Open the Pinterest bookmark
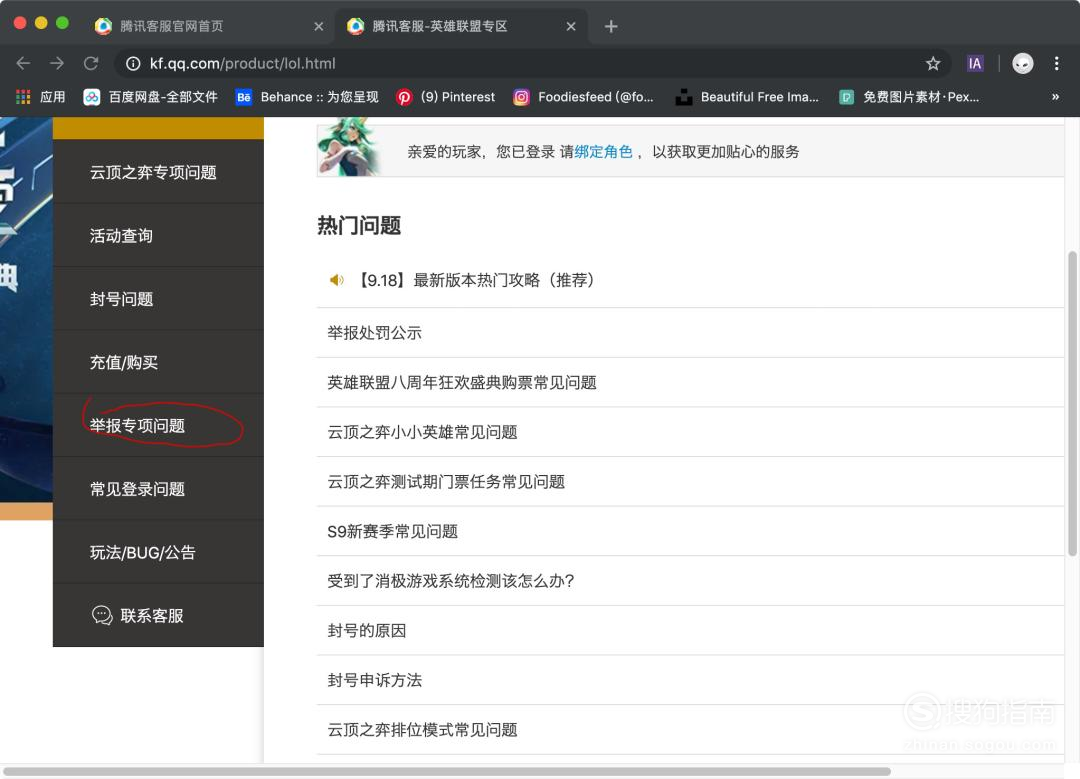The width and height of the screenshot is (1080, 779). [446, 97]
